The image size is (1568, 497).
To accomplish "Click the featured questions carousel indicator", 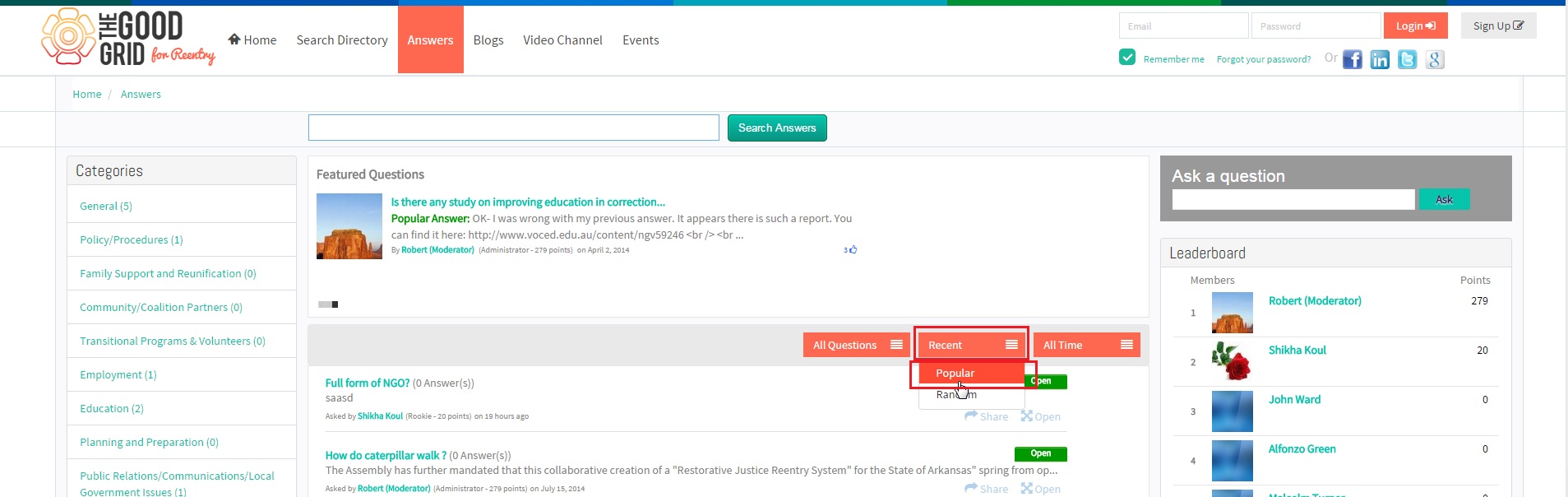I will pyautogui.click(x=328, y=304).
